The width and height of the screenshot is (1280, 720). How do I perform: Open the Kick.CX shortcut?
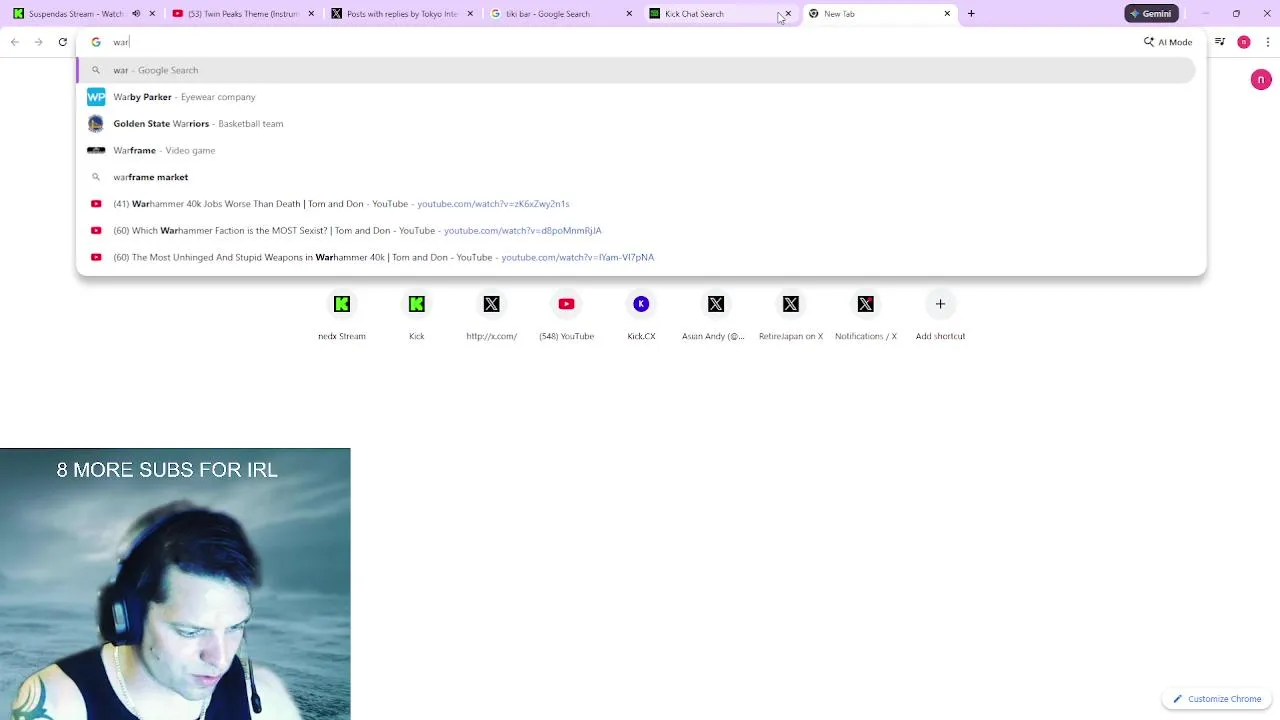(x=641, y=316)
